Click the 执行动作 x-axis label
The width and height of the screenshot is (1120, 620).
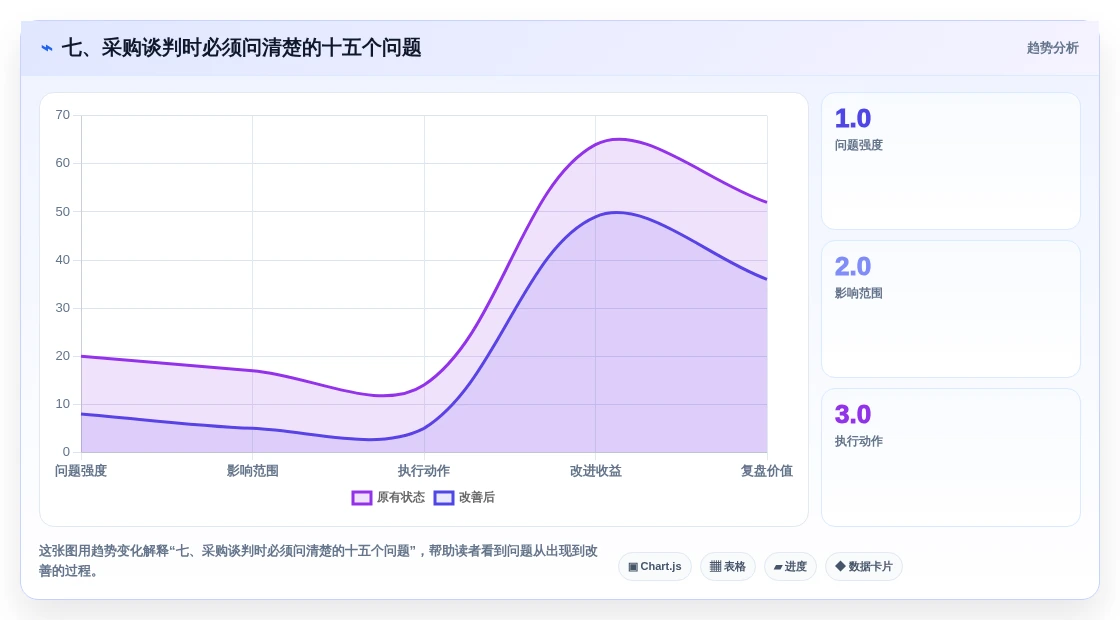(424, 471)
